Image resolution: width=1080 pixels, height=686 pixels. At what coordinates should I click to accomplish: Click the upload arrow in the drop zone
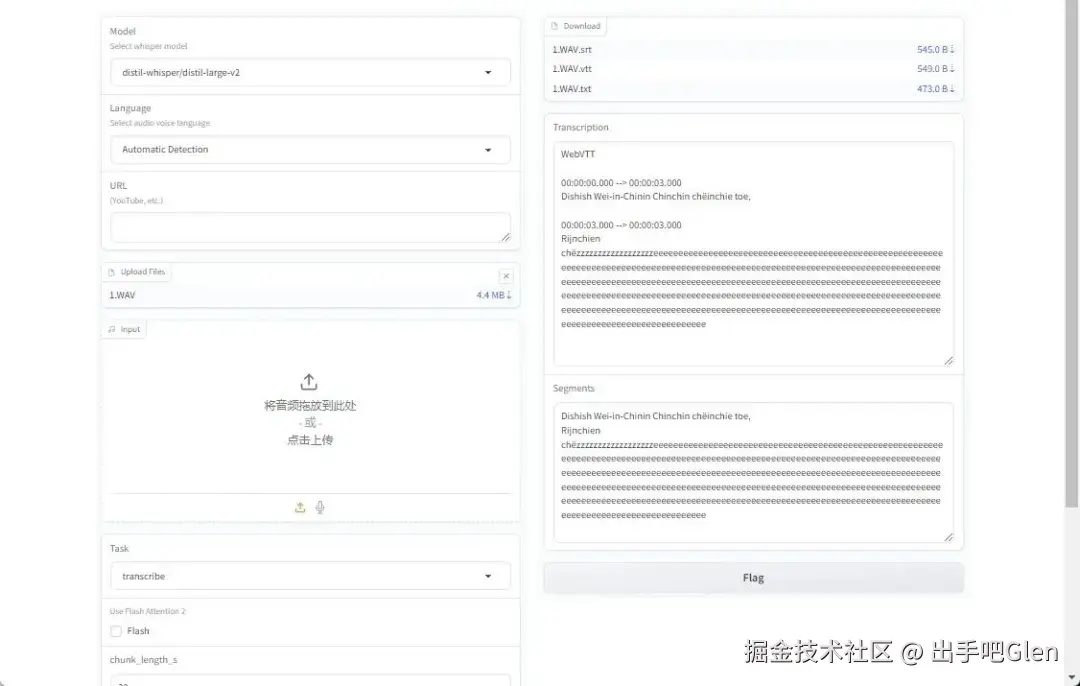(x=308, y=380)
